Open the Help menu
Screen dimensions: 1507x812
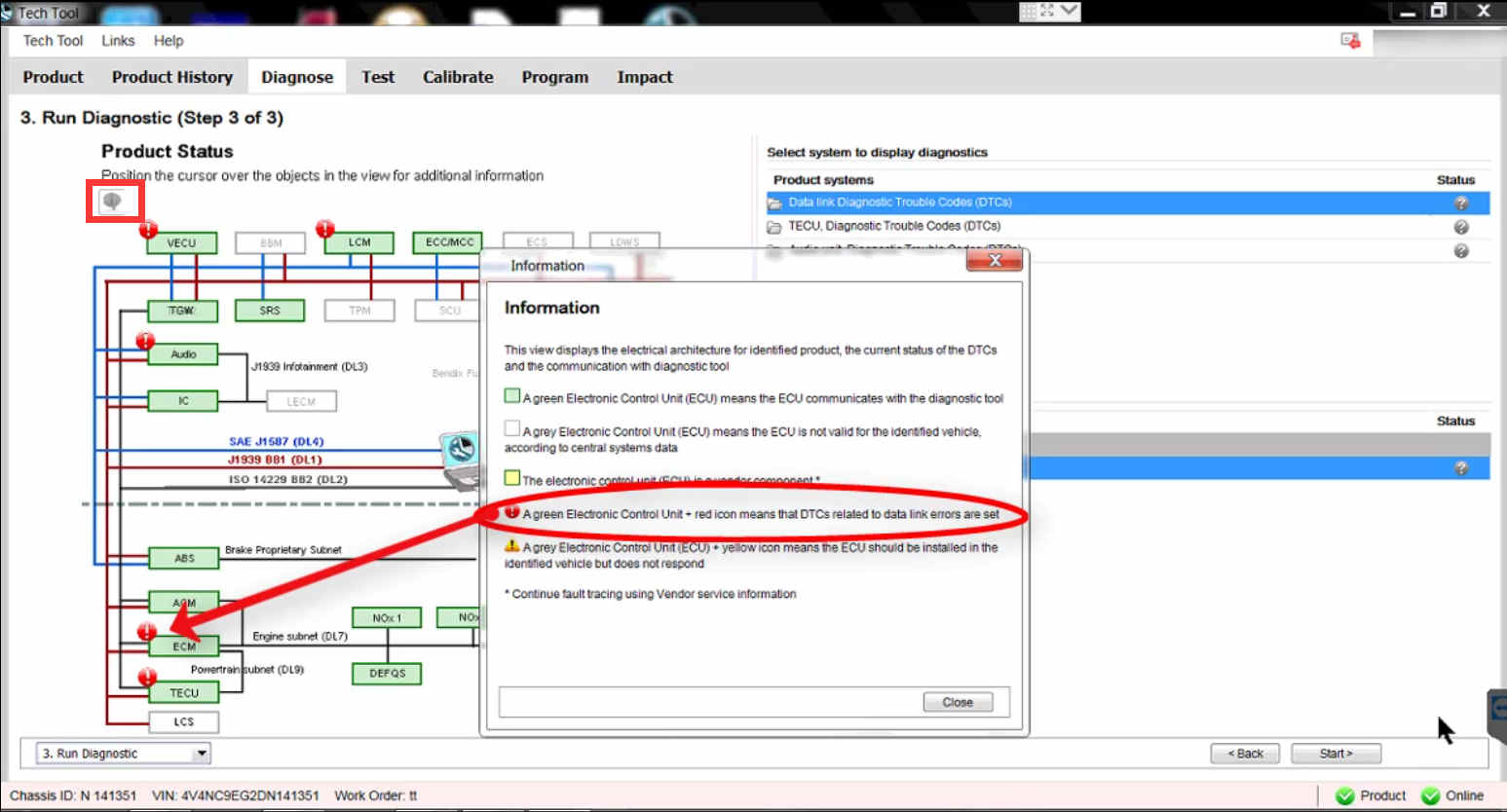point(169,41)
